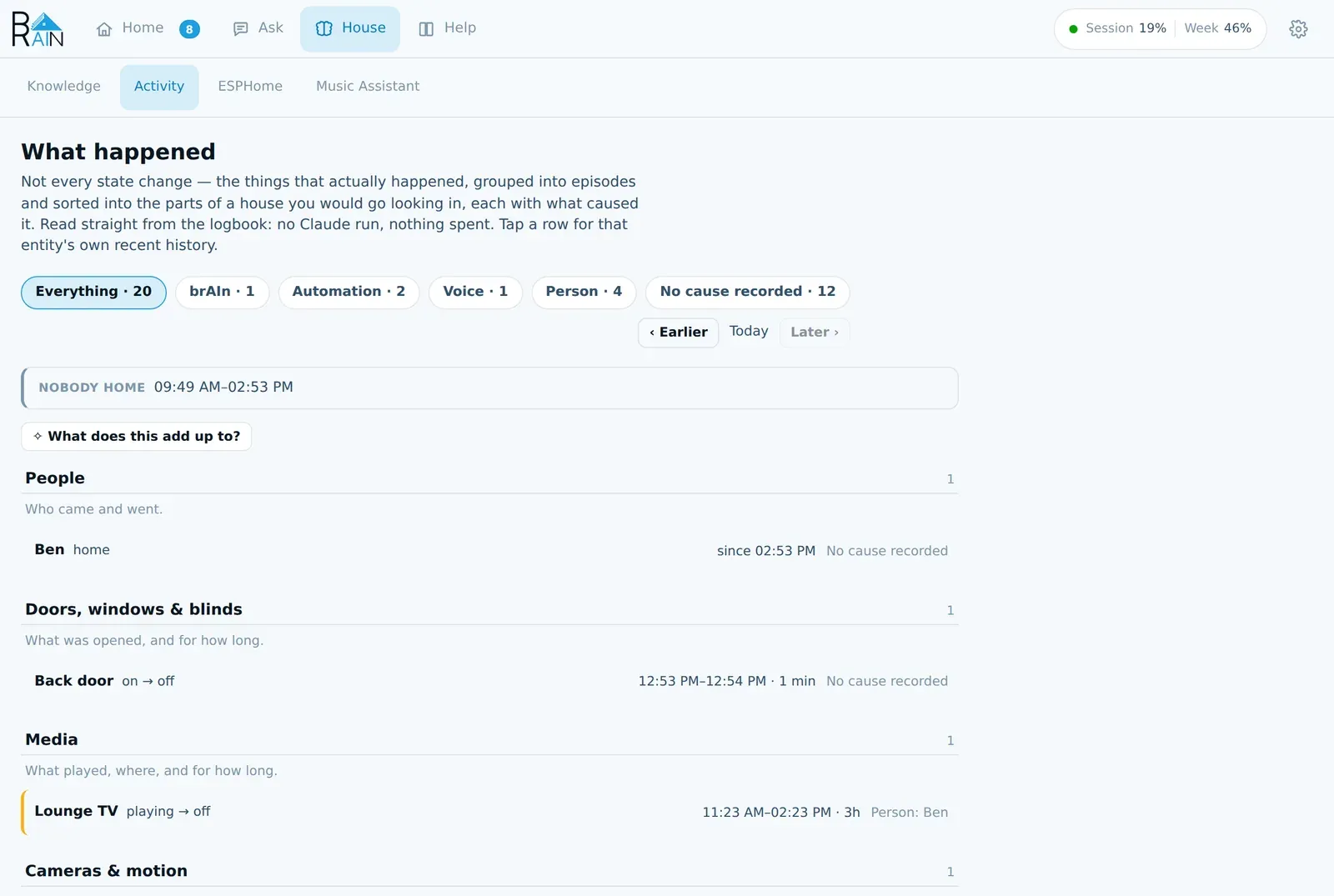The image size is (1334, 896).
Task: Click the Ask chat bubble icon
Action: tap(241, 29)
